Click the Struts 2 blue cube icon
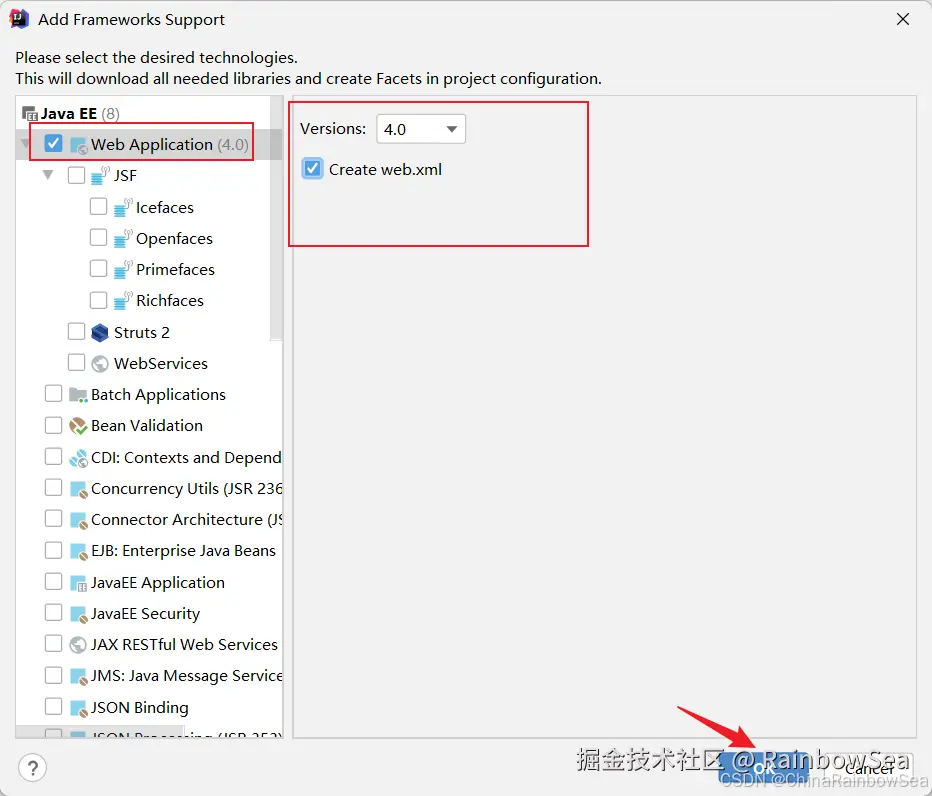This screenshot has width=932, height=796. pyautogui.click(x=100, y=332)
